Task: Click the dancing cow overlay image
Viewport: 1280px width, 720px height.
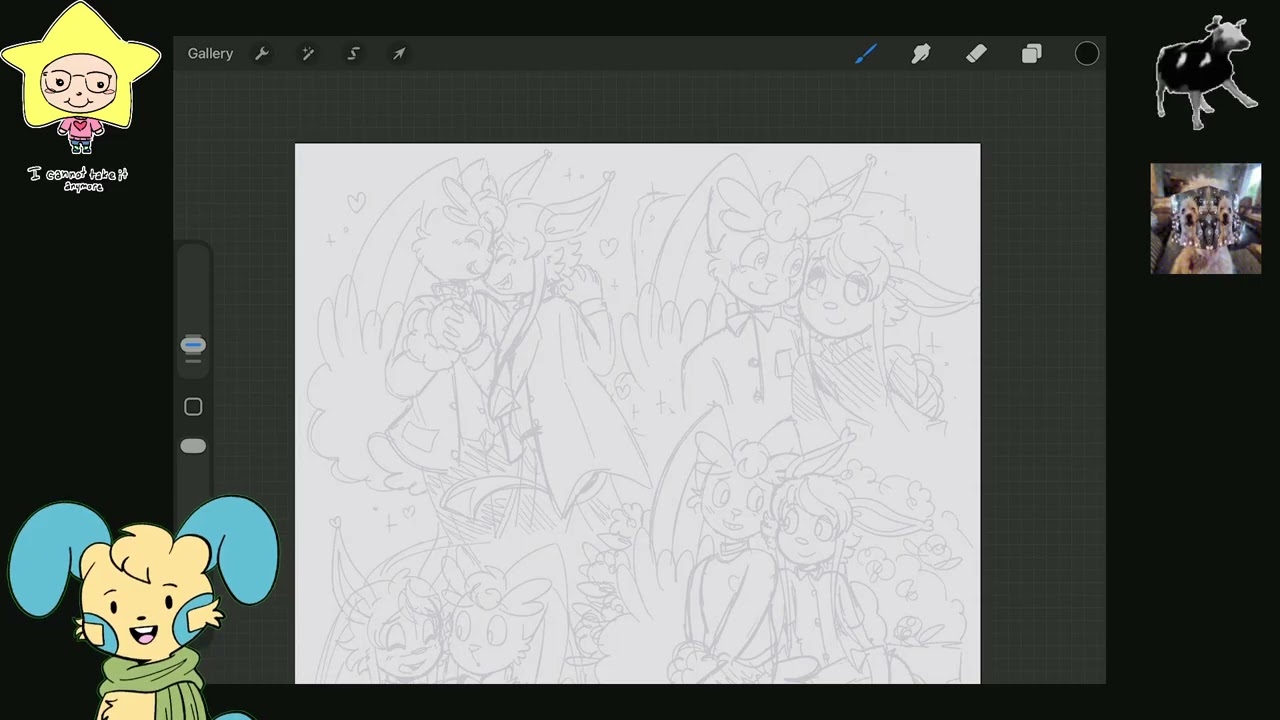Action: pyautogui.click(x=1206, y=72)
